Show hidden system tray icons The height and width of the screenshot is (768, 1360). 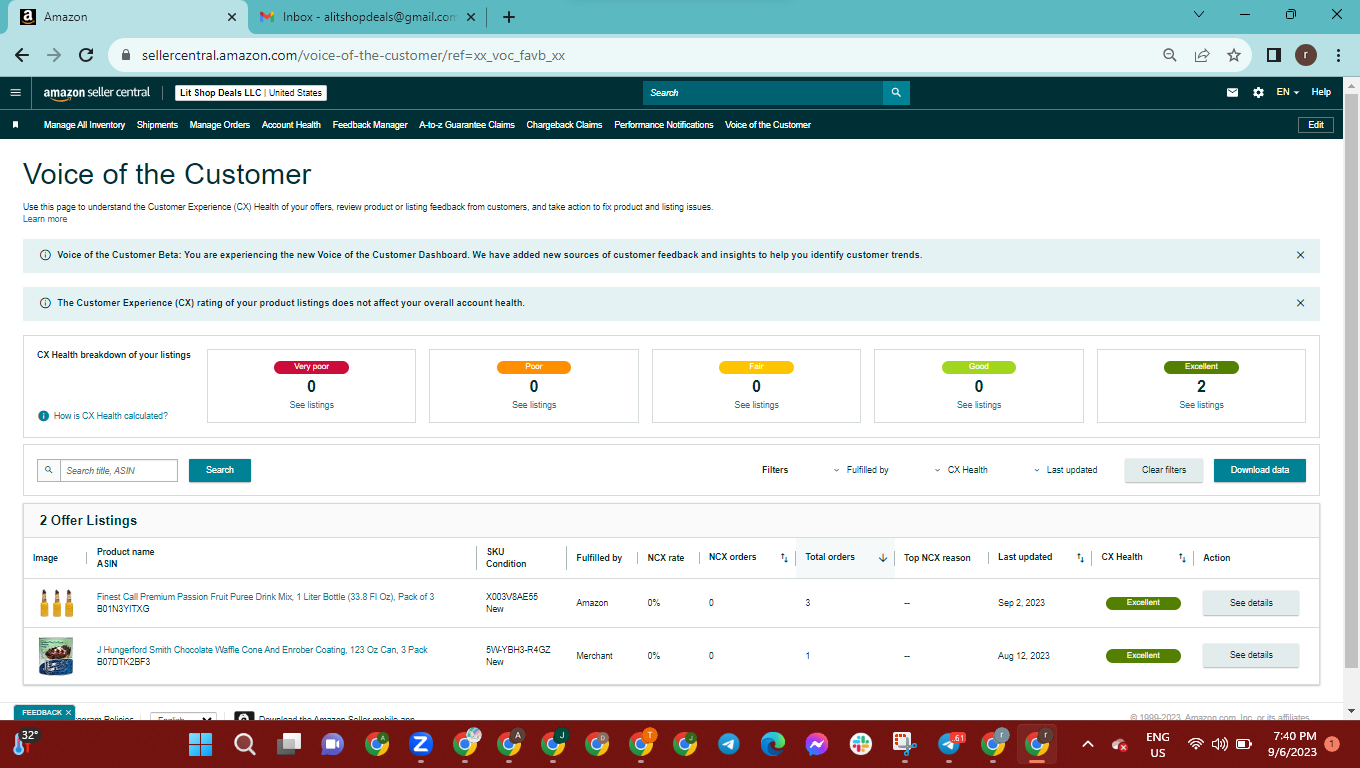point(1089,745)
